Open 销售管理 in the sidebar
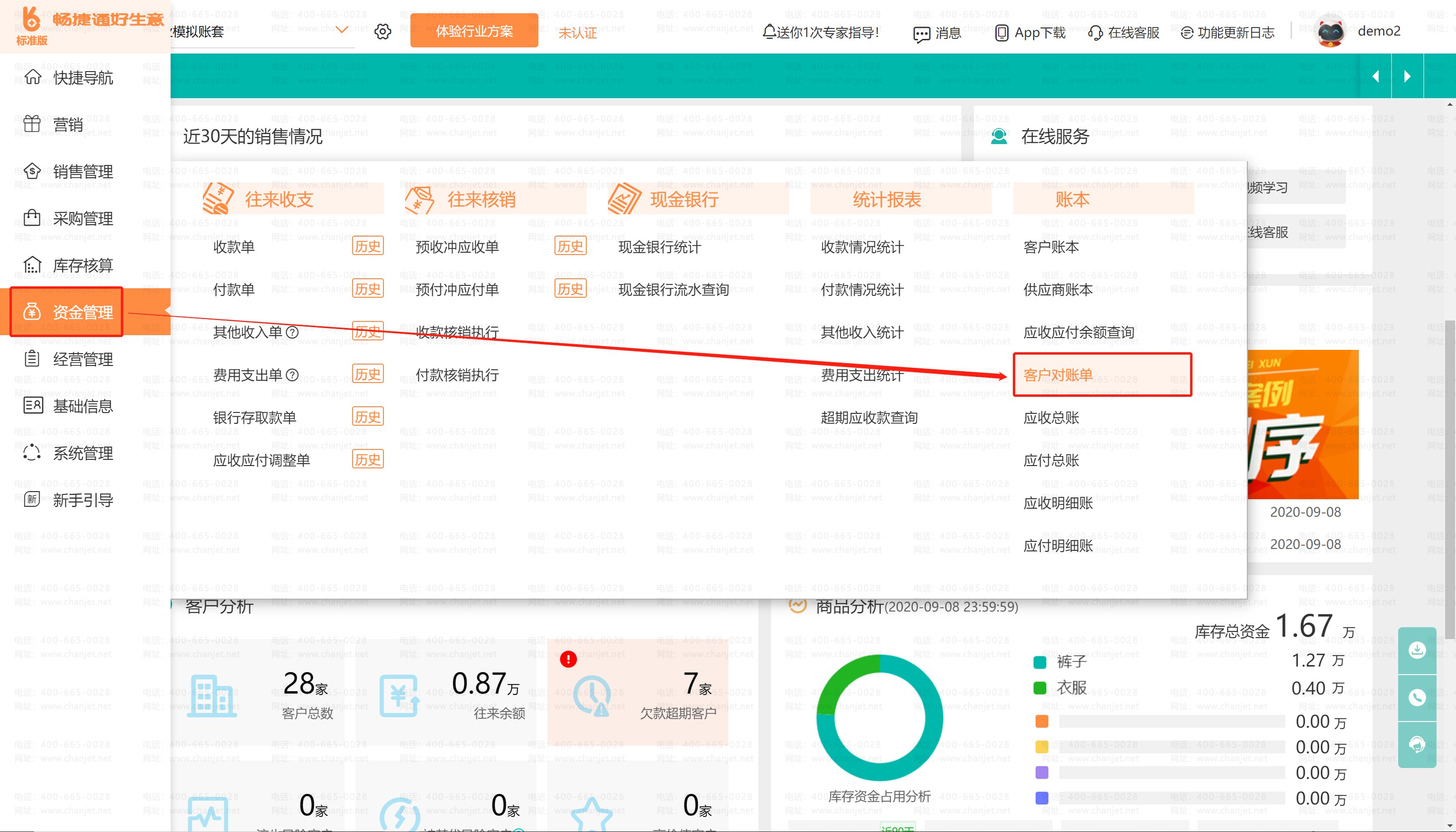Image resolution: width=1456 pixels, height=832 pixels. [83, 172]
